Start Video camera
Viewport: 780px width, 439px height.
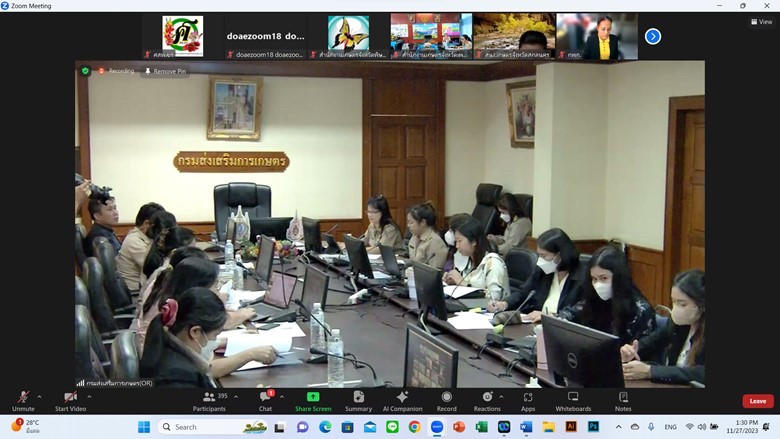(x=69, y=400)
